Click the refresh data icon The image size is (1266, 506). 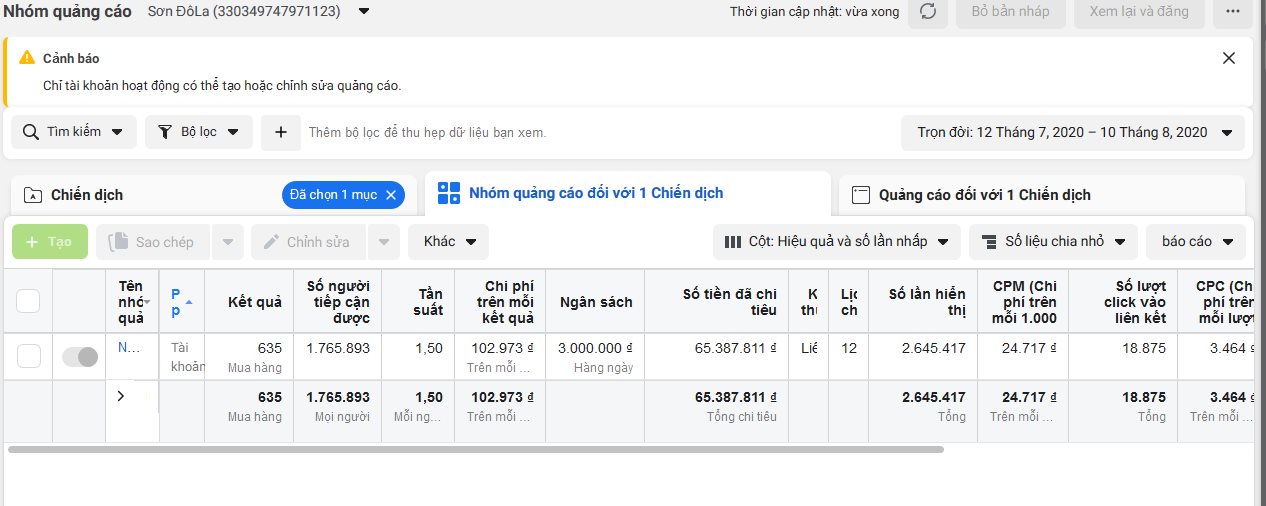(x=928, y=12)
